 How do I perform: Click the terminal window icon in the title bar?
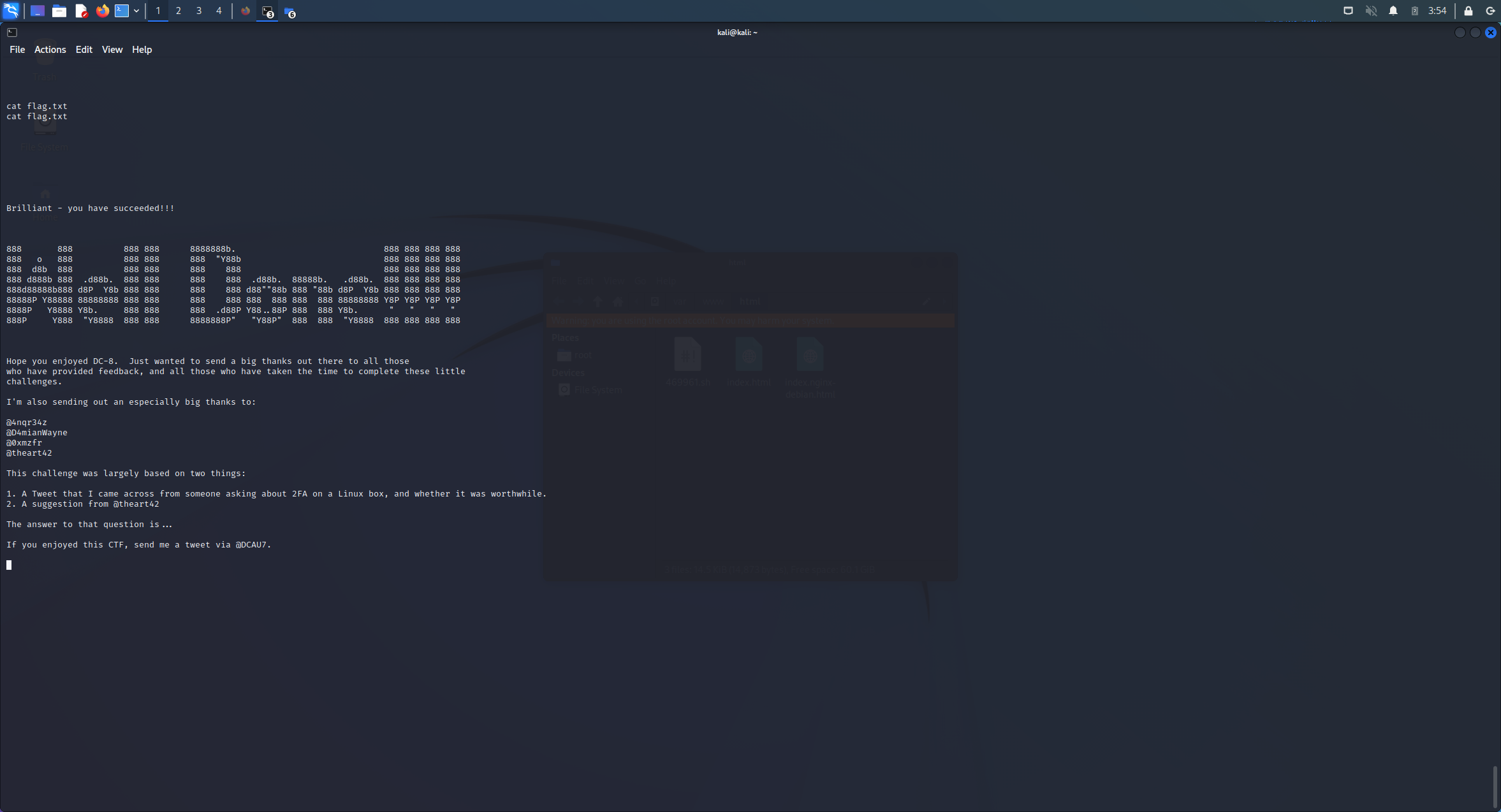[x=12, y=33]
